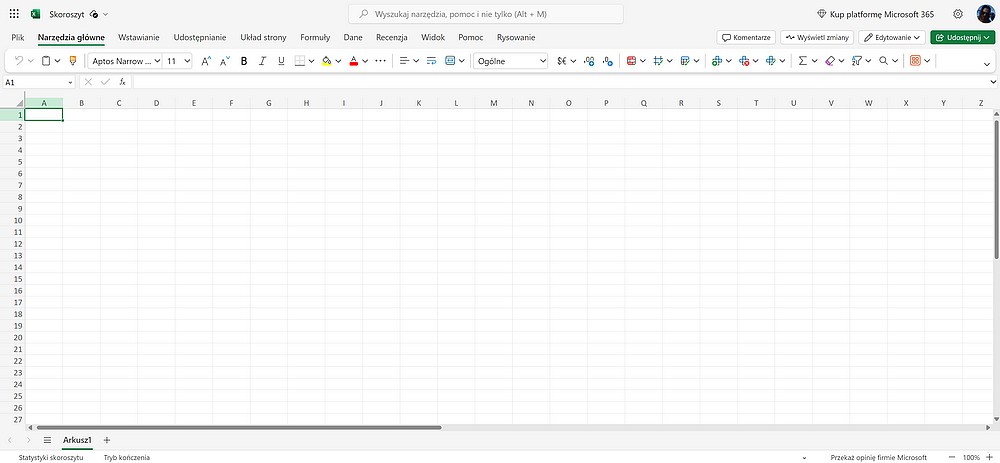Viewport: 1000px width, 463px height.
Task: Open more font options ellipsis
Action: pyautogui.click(x=381, y=61)
